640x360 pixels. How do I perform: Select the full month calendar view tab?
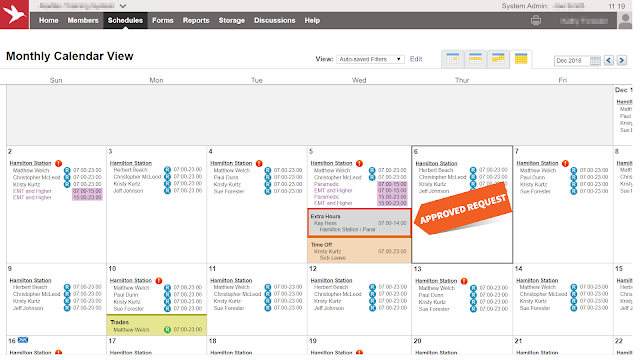(x=521, y=59)
